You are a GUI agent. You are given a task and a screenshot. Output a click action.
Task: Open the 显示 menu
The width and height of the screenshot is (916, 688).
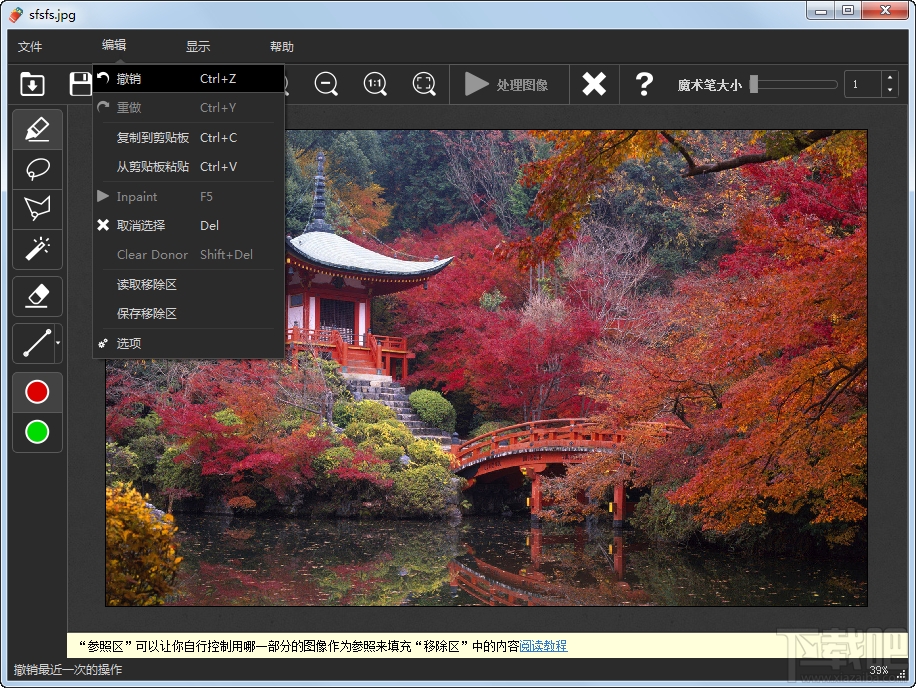tap(196, 46)
